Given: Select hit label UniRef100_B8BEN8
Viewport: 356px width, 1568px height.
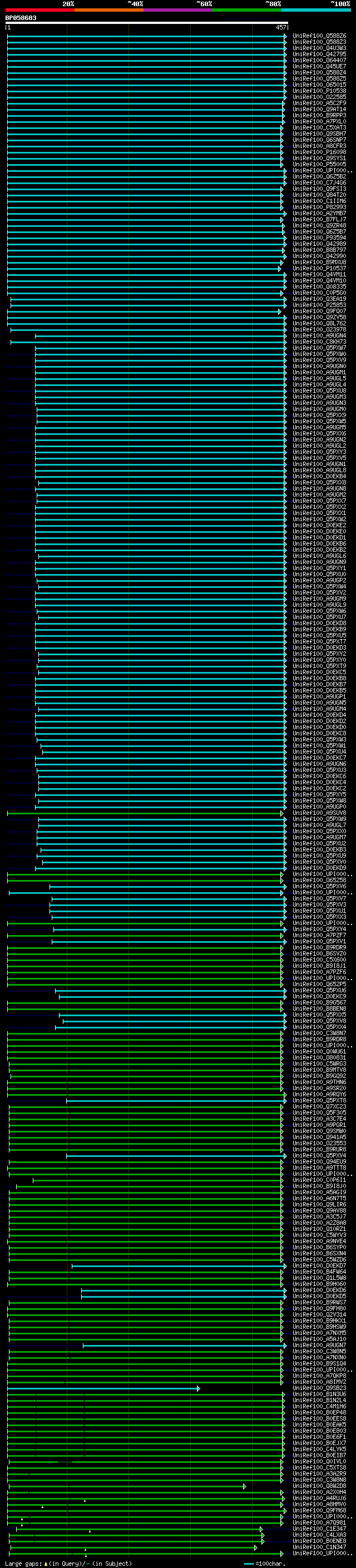Looking at the screenshot, I should click(x=319, y=1008).
